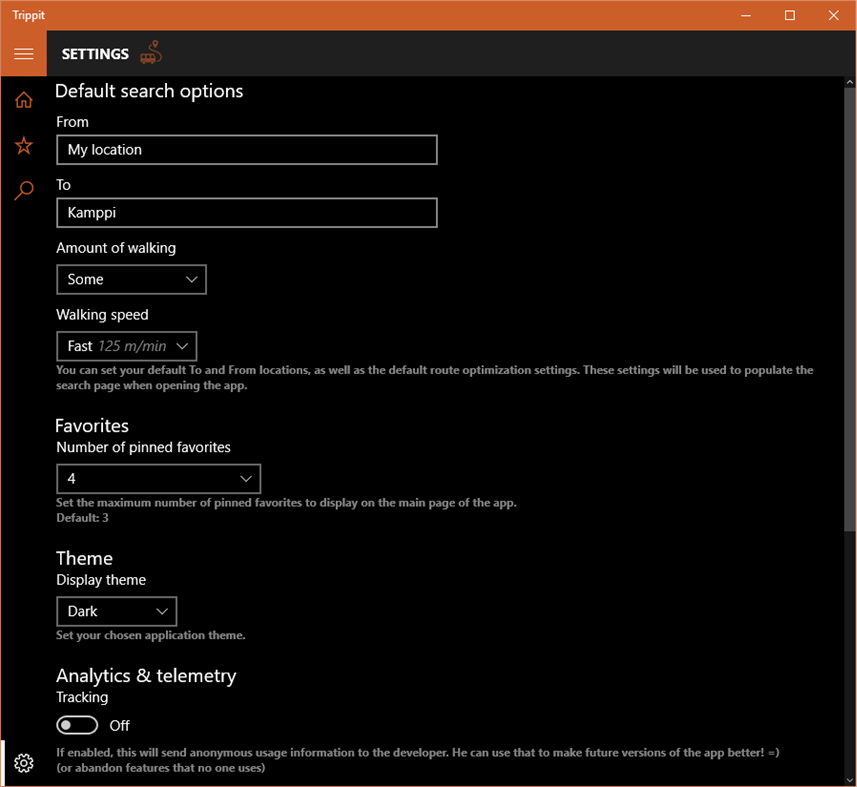Open trip search via the magnifier icon

[23, 190]
